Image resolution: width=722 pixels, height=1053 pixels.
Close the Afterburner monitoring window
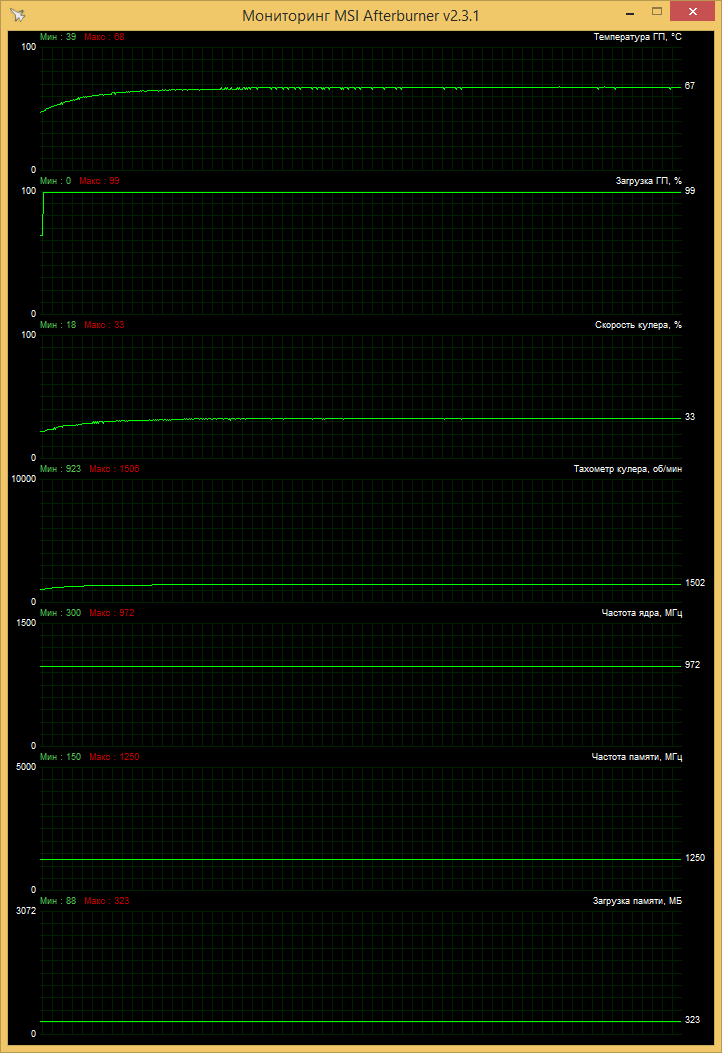click(692, 11)
